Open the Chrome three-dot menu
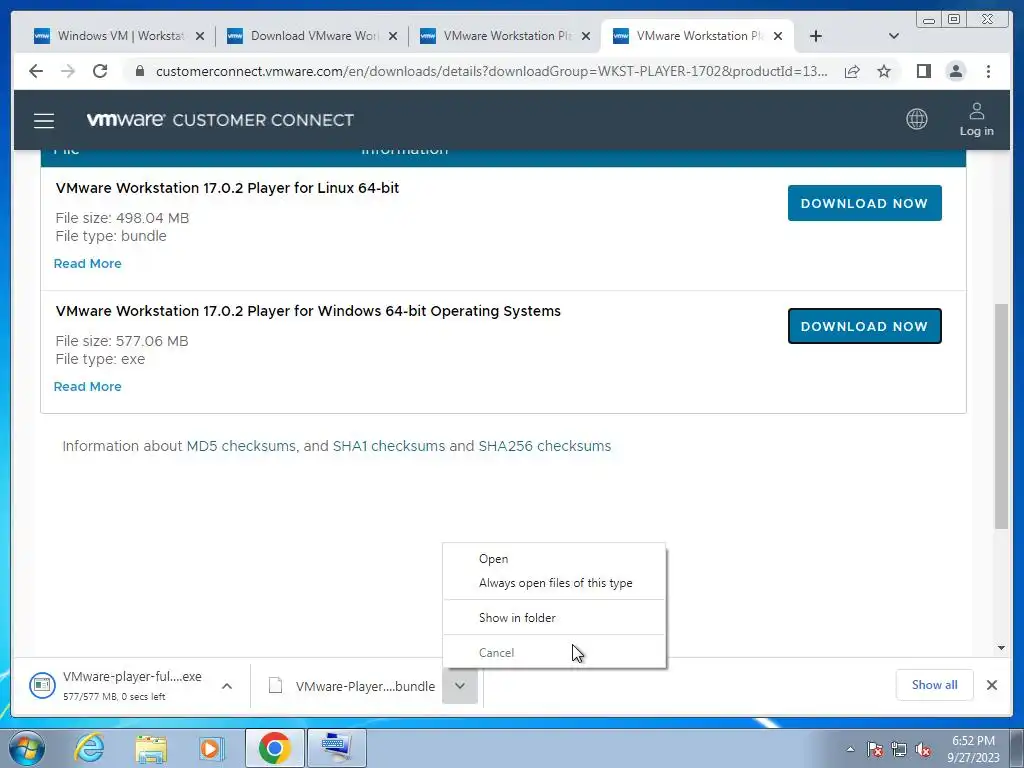This screenshot has height=768, width=1024. 988,71
